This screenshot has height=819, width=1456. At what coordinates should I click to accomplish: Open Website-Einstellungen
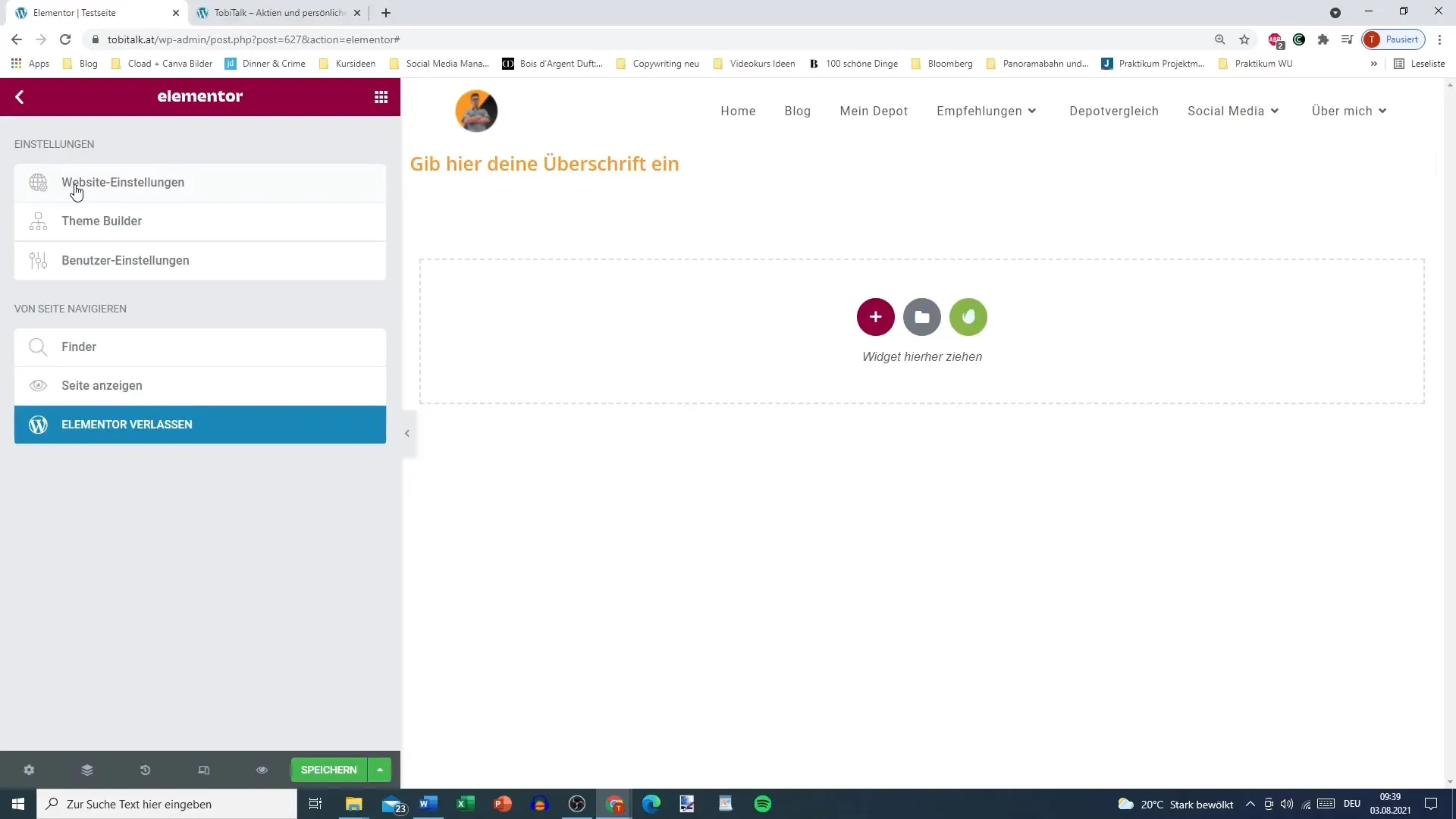coord(200,183)
